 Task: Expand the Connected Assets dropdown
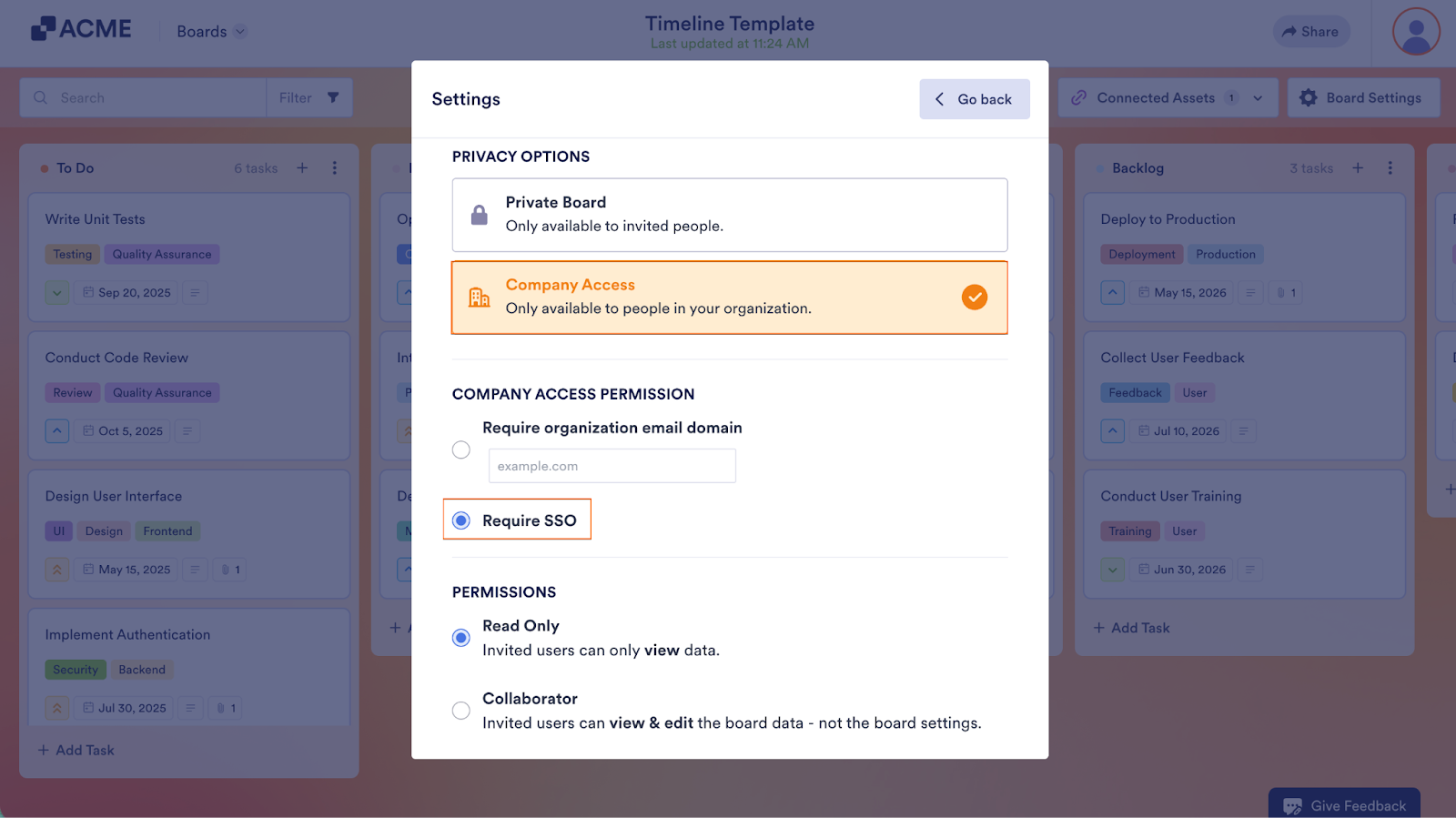[x=1258, y=97]
